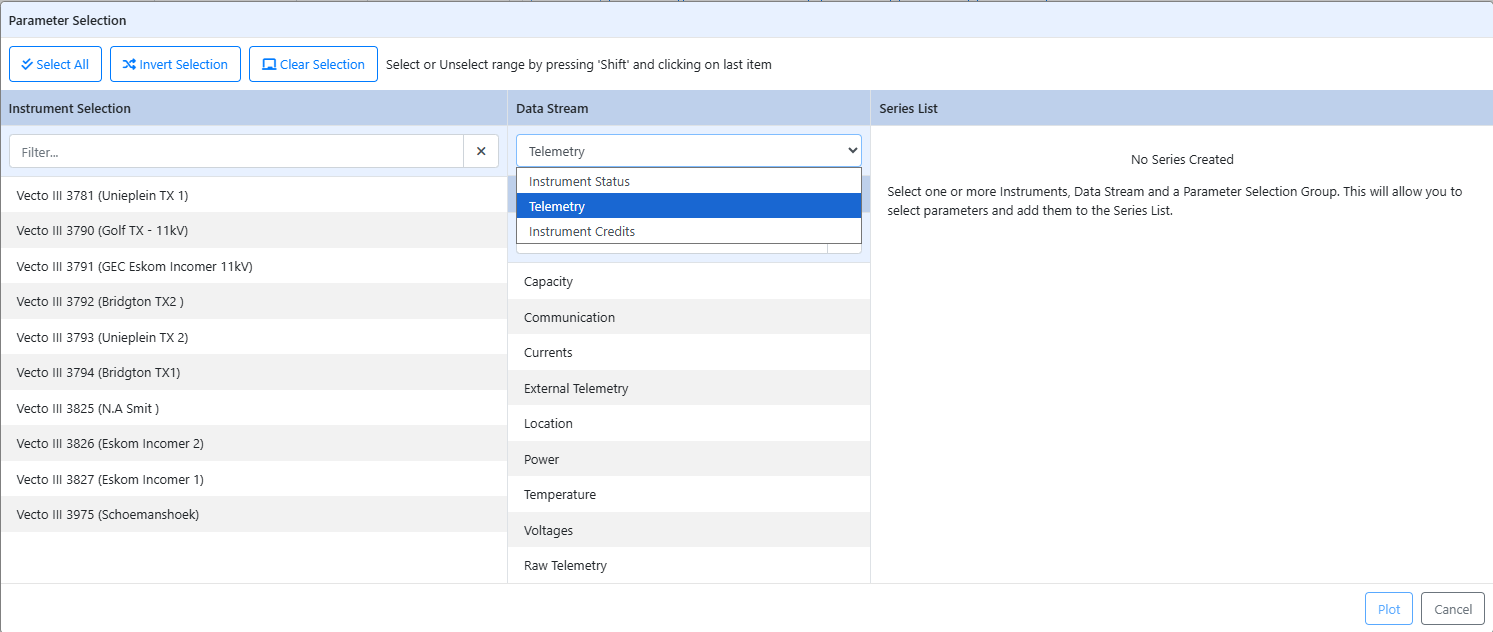Choose Instrument Credits option
The image size is (1493, 632).
(689, 231)
